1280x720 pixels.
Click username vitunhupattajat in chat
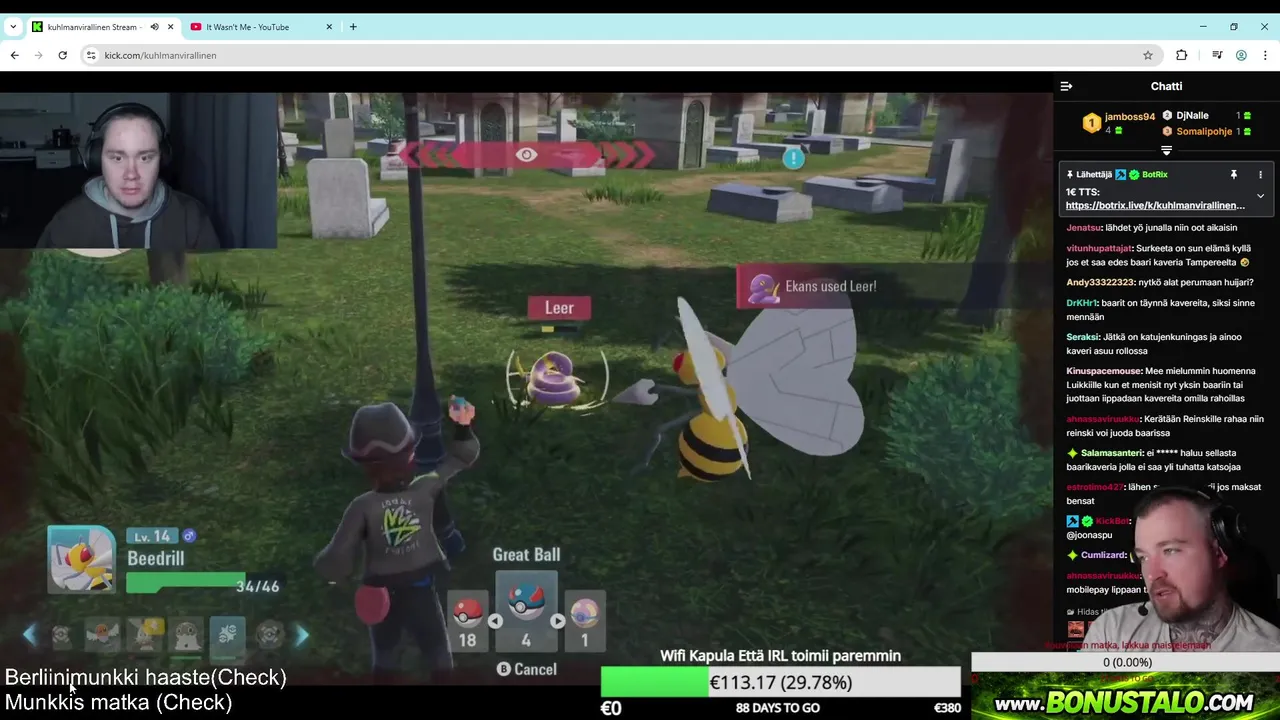[x=1099, y=248]
